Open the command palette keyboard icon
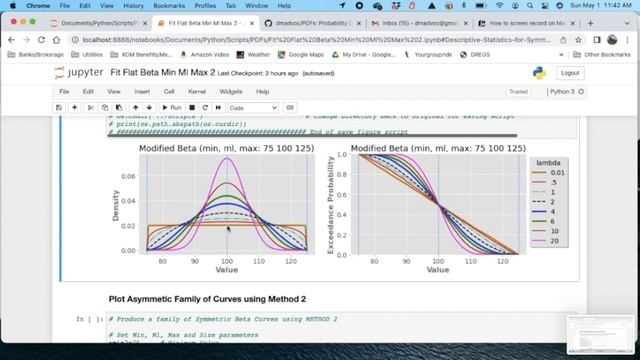 (x=290, y=108)
